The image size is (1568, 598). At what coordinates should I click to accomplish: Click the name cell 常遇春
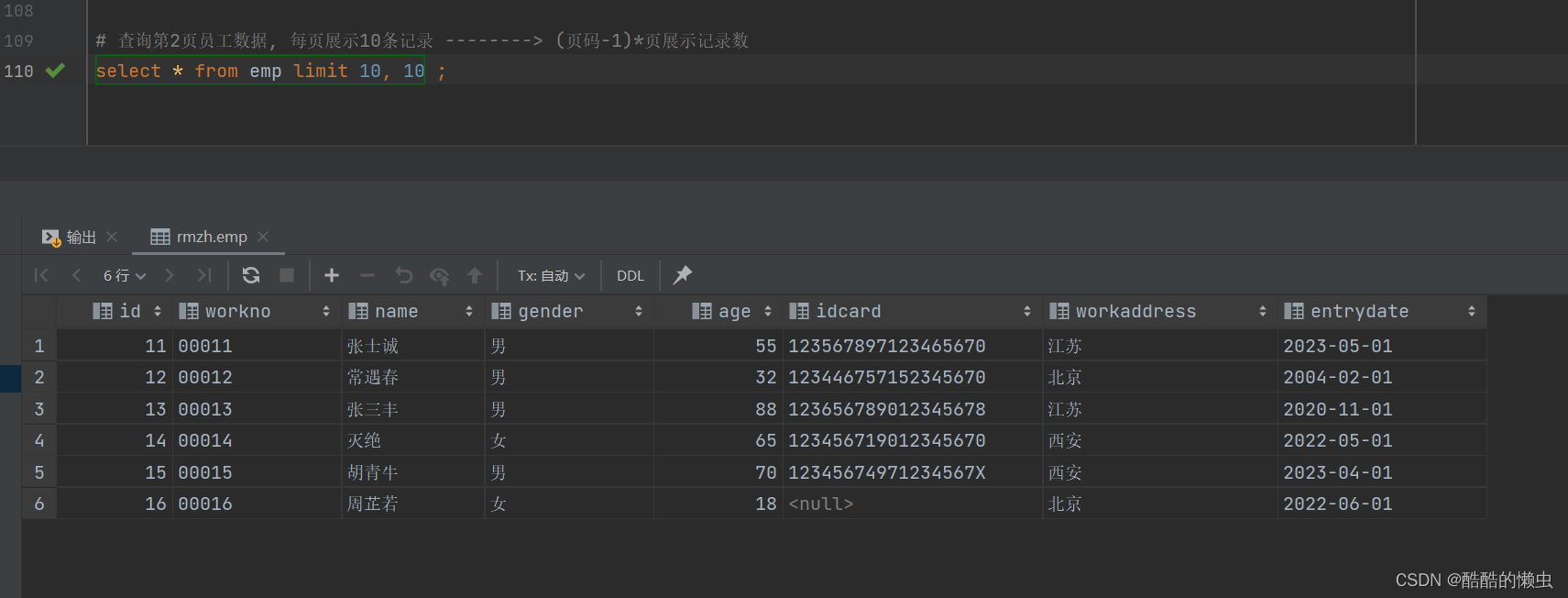point(412,377)
